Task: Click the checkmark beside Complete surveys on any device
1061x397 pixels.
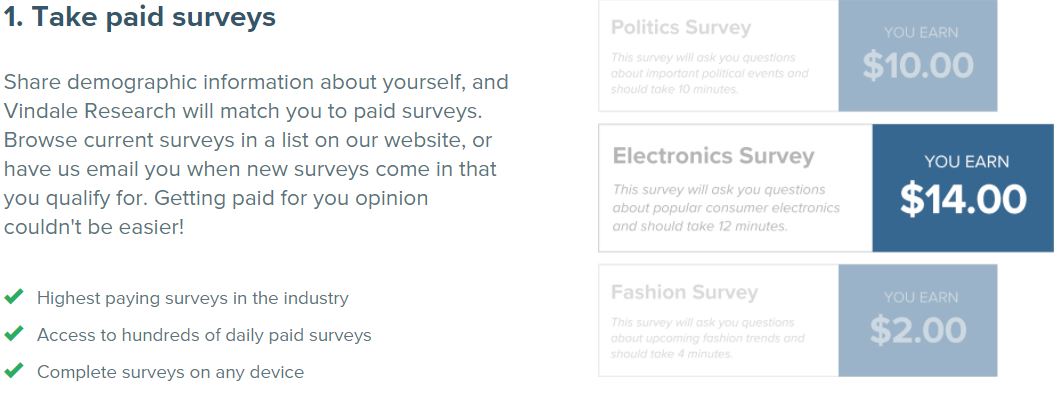Action: tap(14, 371)
